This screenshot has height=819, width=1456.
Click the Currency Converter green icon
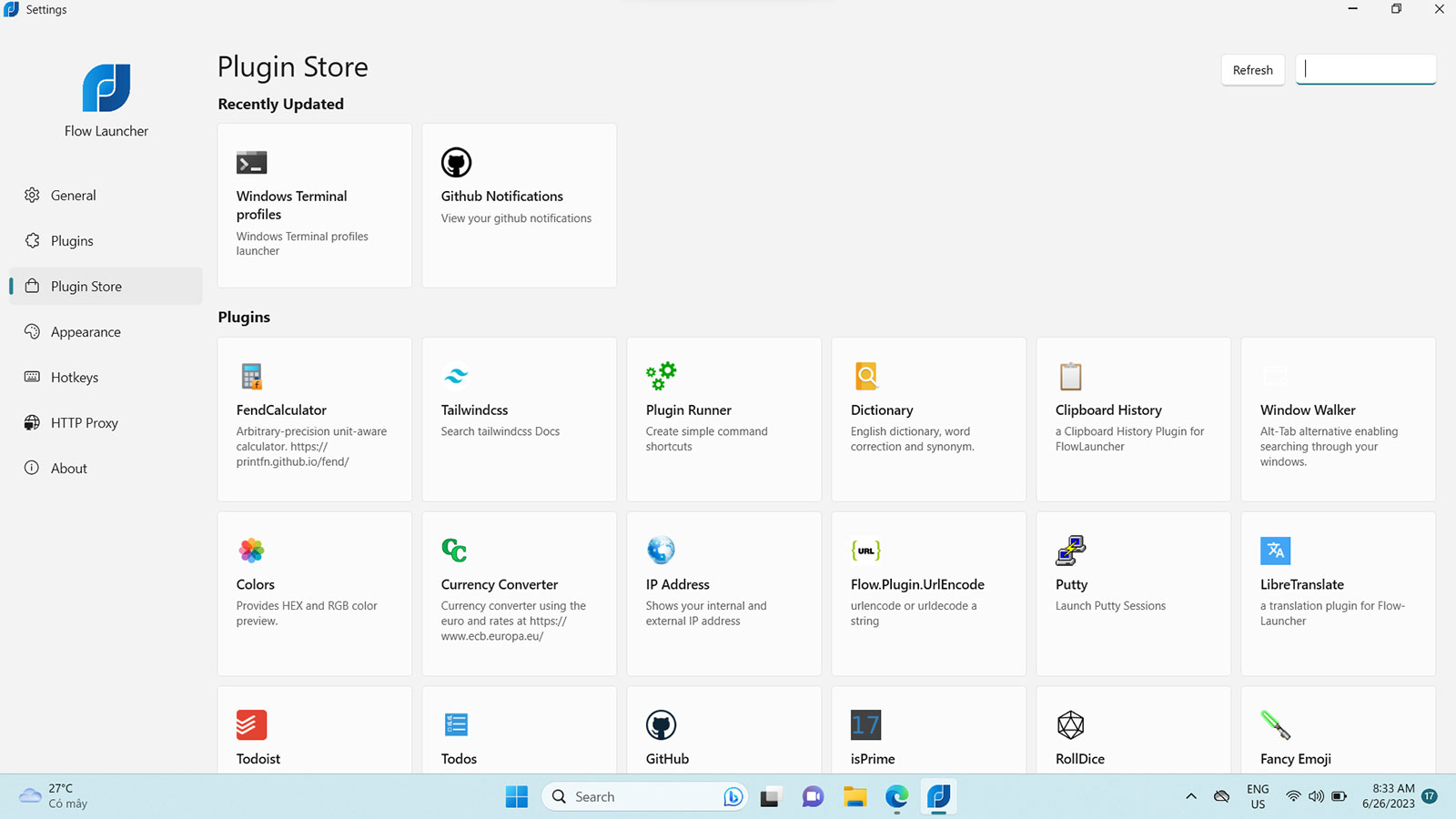(454, 551)
